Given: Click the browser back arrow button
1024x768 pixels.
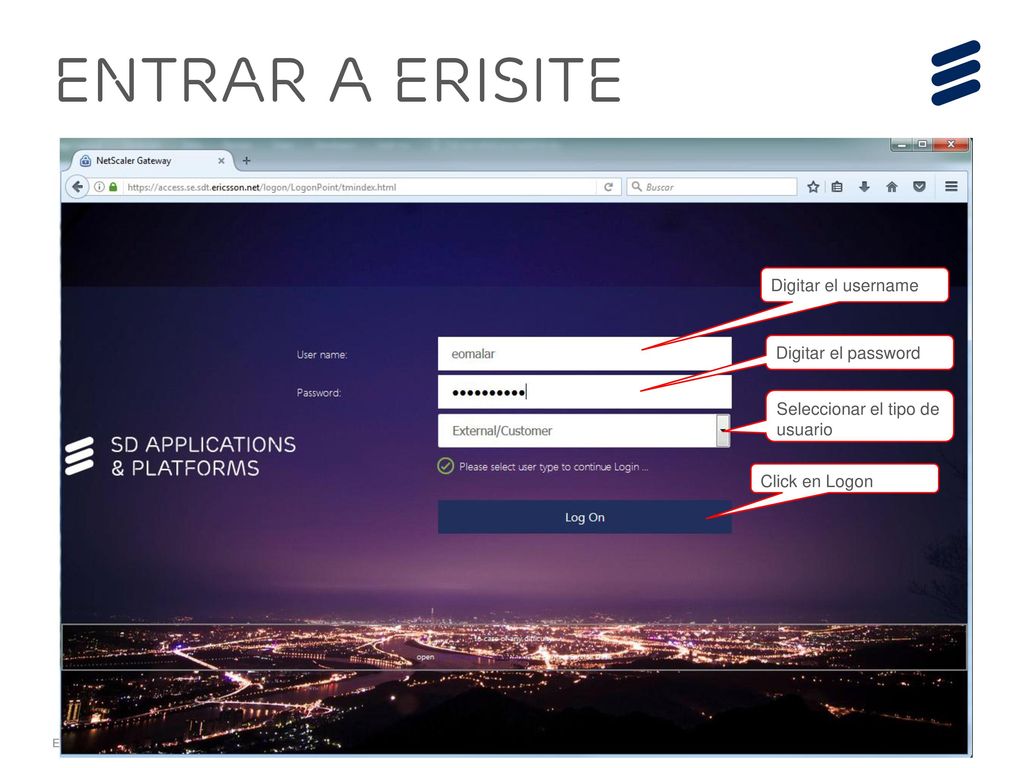Looking at the screenshot, I should tap(78, 187).
